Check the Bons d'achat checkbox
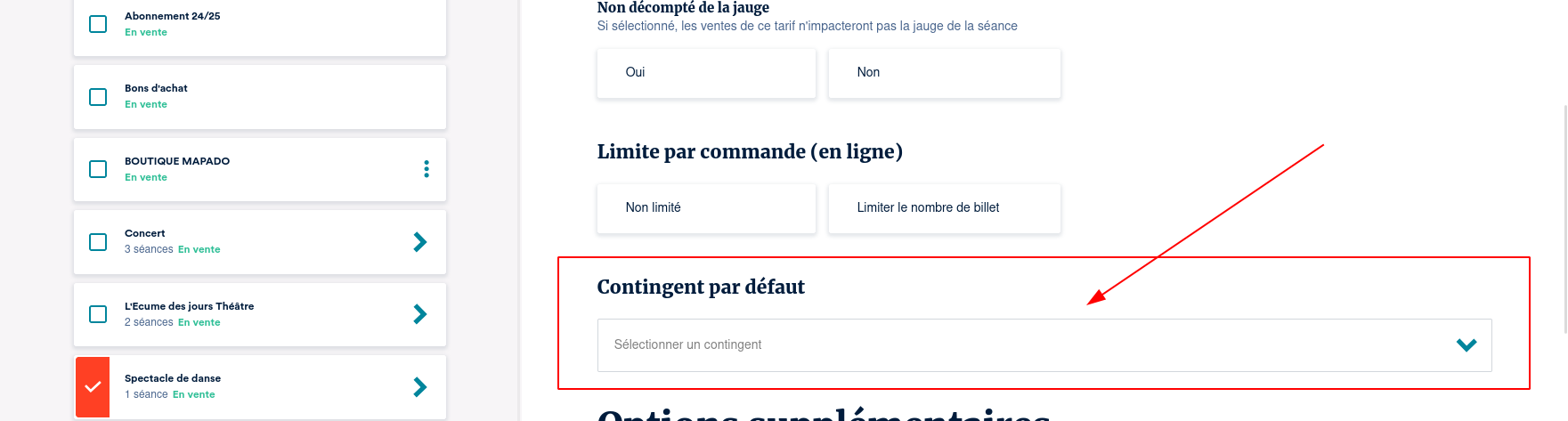The height and width of the screenshot is (421, 1568). click(98, 96)
